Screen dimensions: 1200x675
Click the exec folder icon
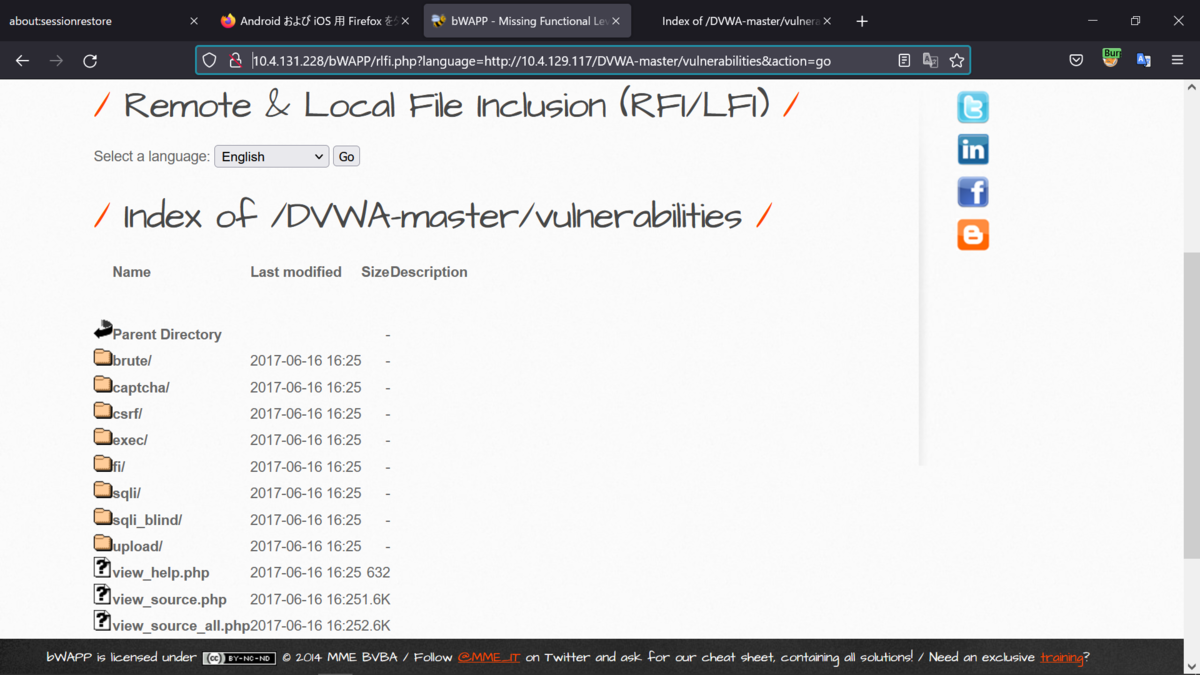(103, 437)
